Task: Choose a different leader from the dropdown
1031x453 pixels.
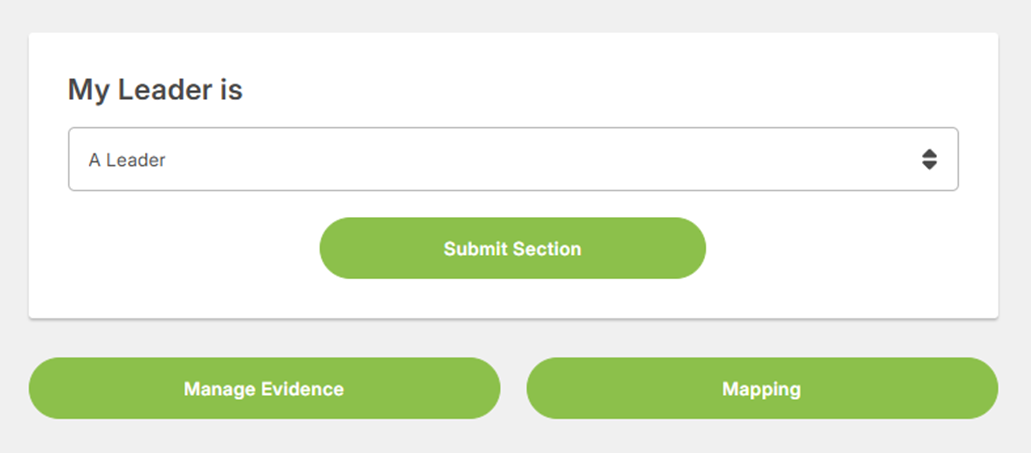Action: click(512, 159)
